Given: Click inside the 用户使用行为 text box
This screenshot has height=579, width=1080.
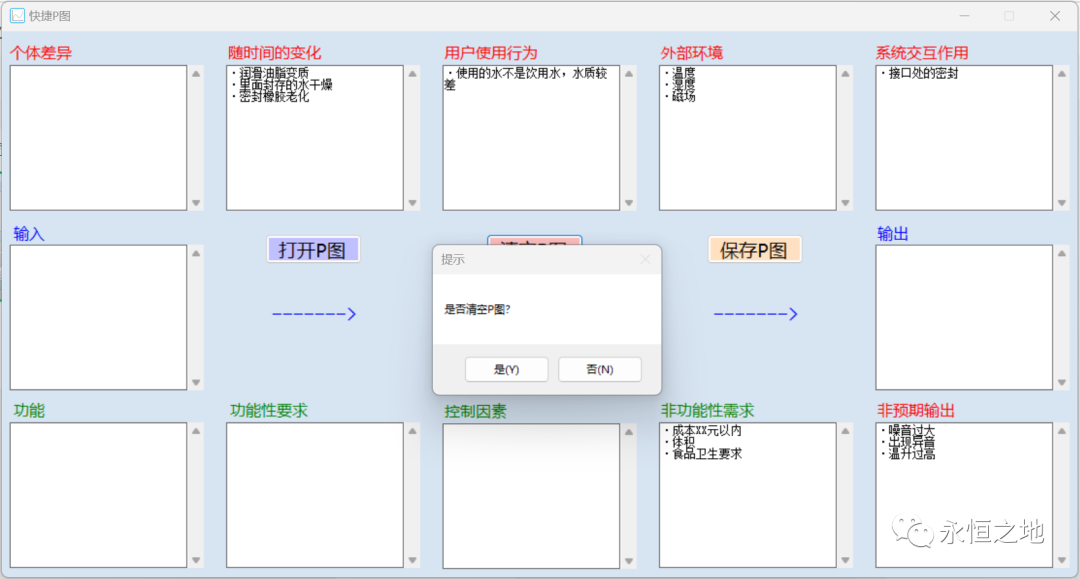Looking at the screenshot, I should [x=531, y=138].
